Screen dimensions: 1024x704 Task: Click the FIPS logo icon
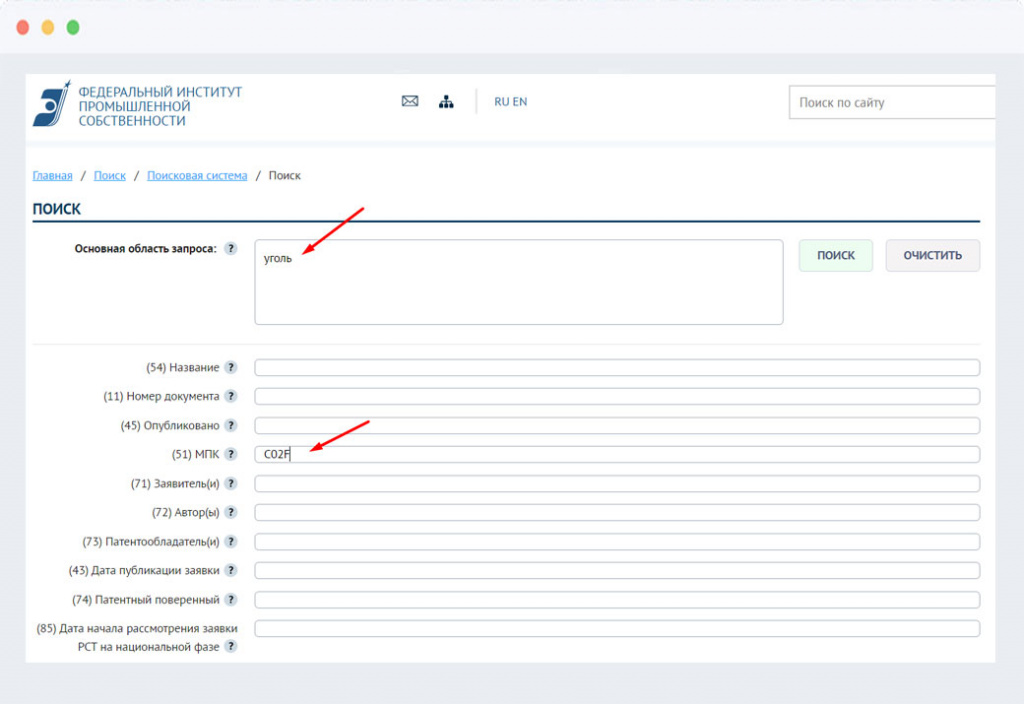coord(52,103)
